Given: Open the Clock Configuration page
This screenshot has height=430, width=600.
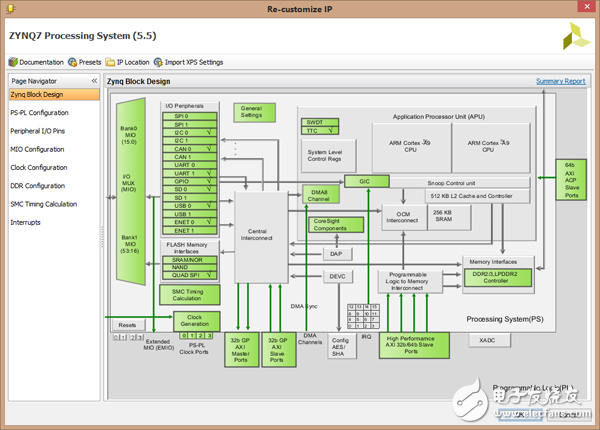Looking at the screenshot, I should pyautogui.click(x=38, y=167).
